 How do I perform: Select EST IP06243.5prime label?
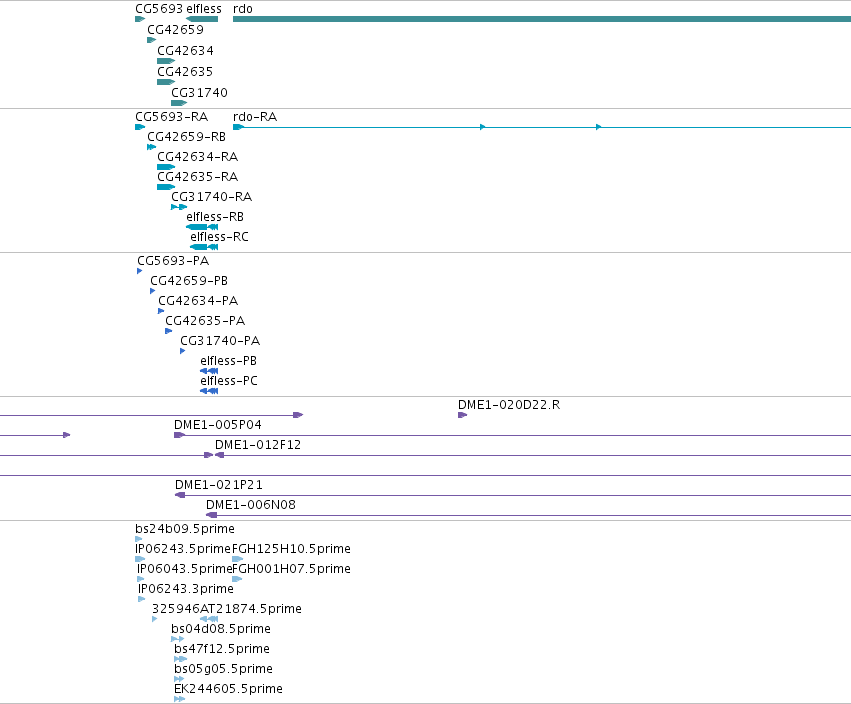[x=183, y=549]
